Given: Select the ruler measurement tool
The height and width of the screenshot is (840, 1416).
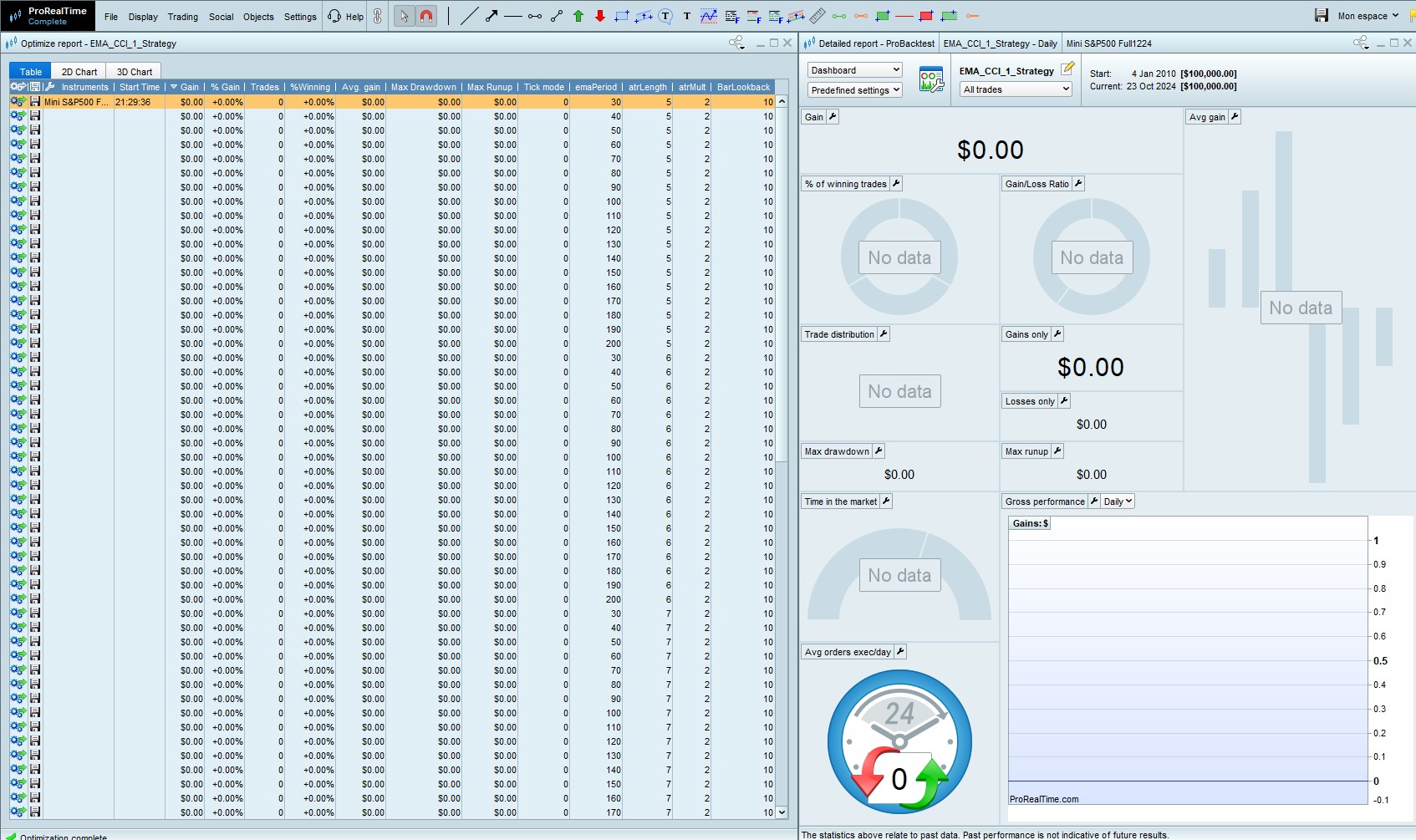Looking at the screenshot, I should click(818, 16).
